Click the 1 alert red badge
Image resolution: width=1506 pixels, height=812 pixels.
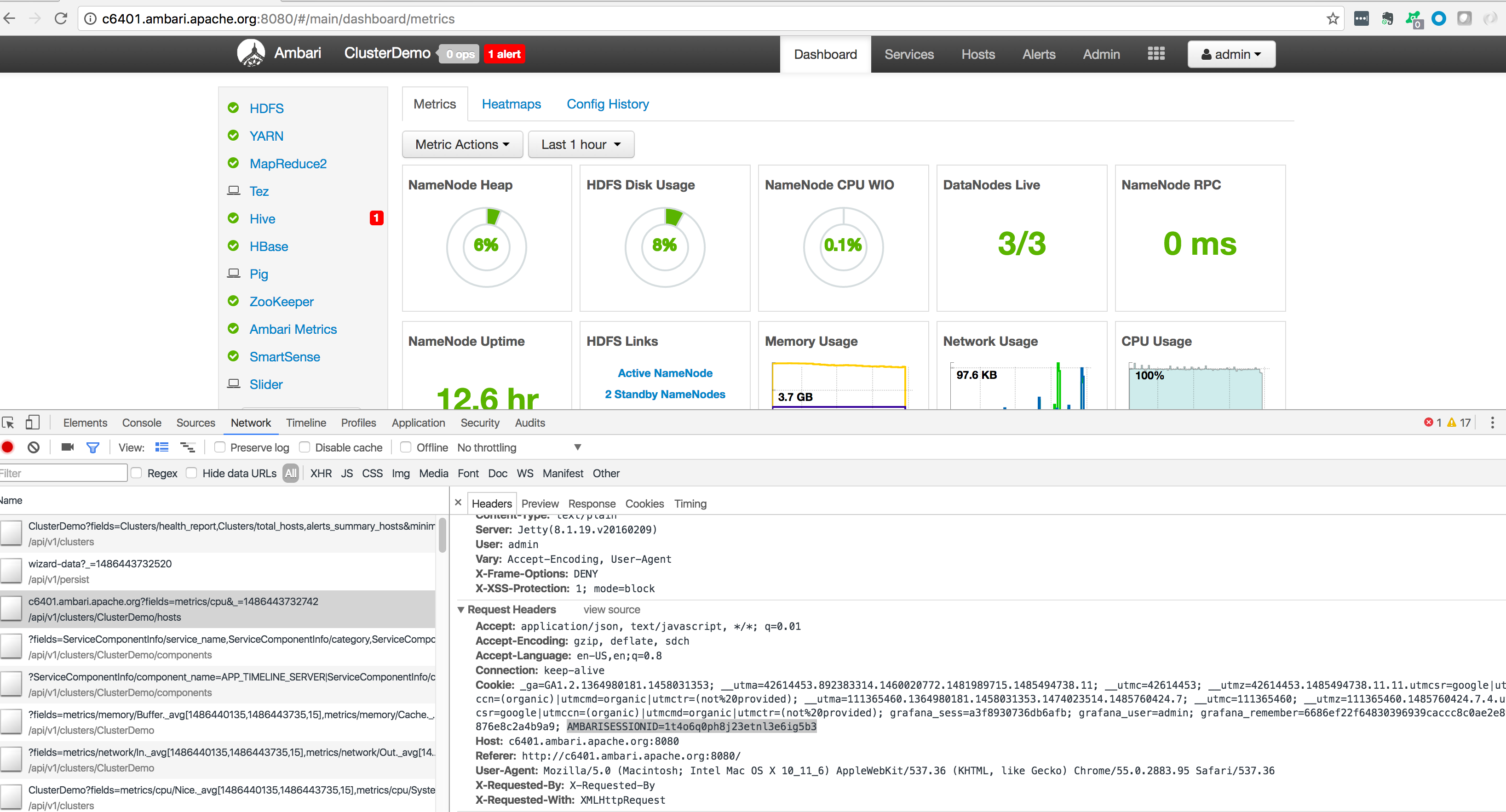click(504, 54)
